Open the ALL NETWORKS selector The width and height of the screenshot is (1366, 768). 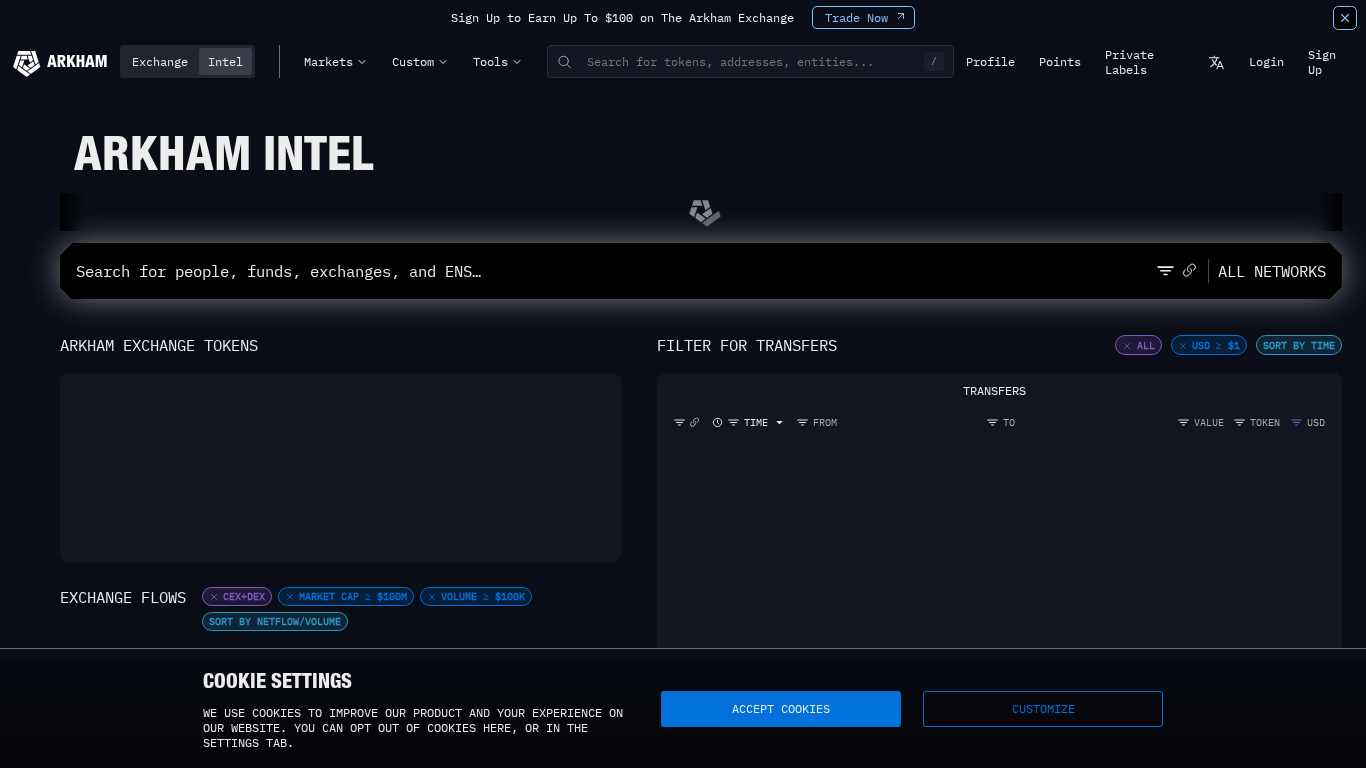click(x=1272, y=271)
